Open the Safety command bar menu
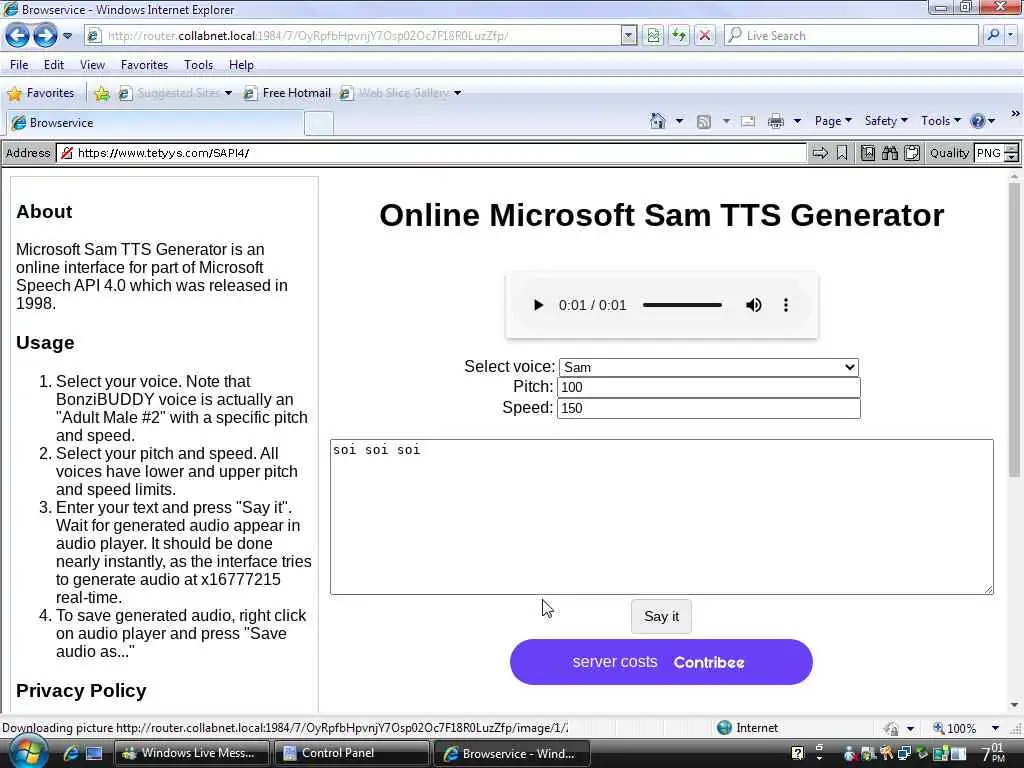The height and width of the screenshot is (768, 1024). (x=886, y=121)
